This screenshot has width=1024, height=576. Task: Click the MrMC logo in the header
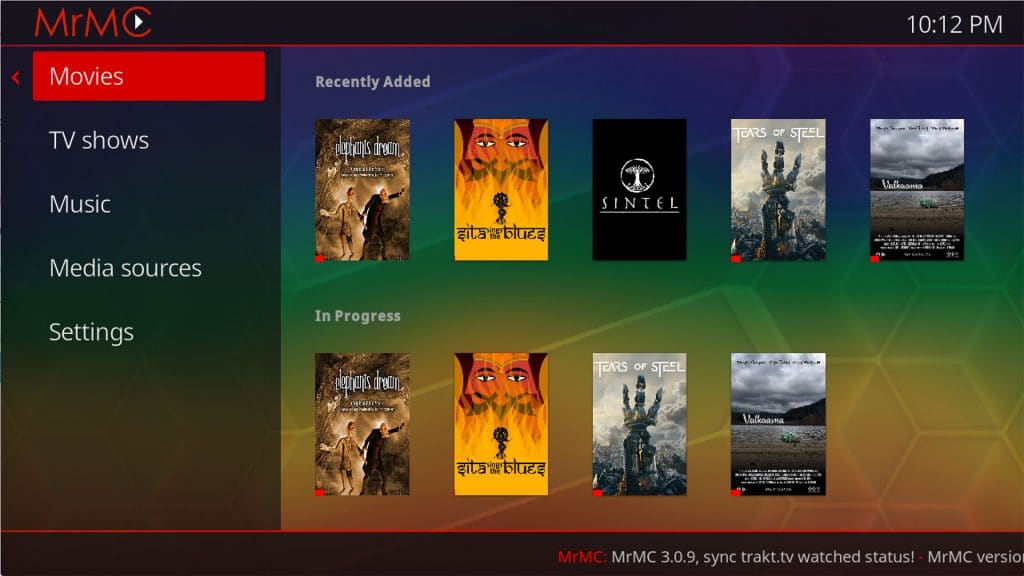(x=93, y=22)
